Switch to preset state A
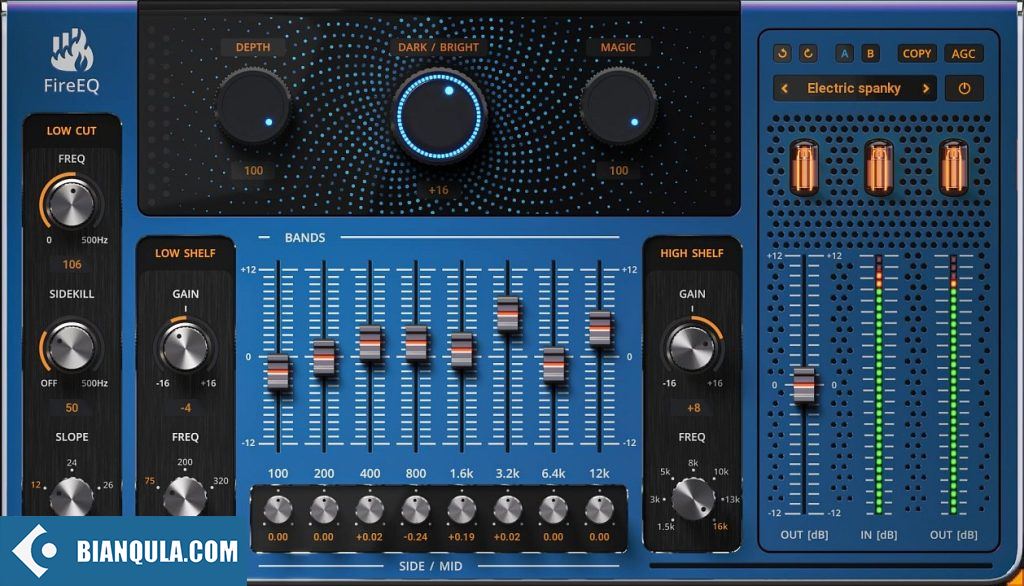1024x586 pixels. [x=844, y=54]
